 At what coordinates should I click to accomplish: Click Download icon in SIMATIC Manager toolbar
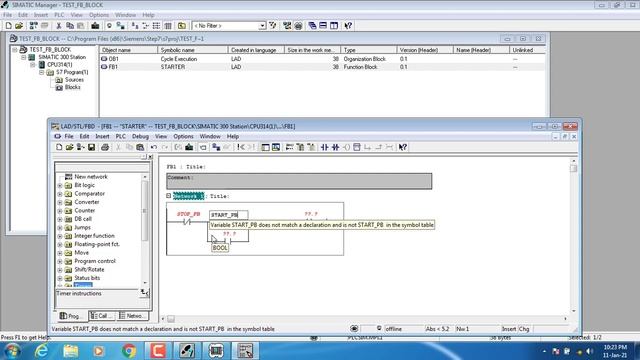[x=95, y=26]
